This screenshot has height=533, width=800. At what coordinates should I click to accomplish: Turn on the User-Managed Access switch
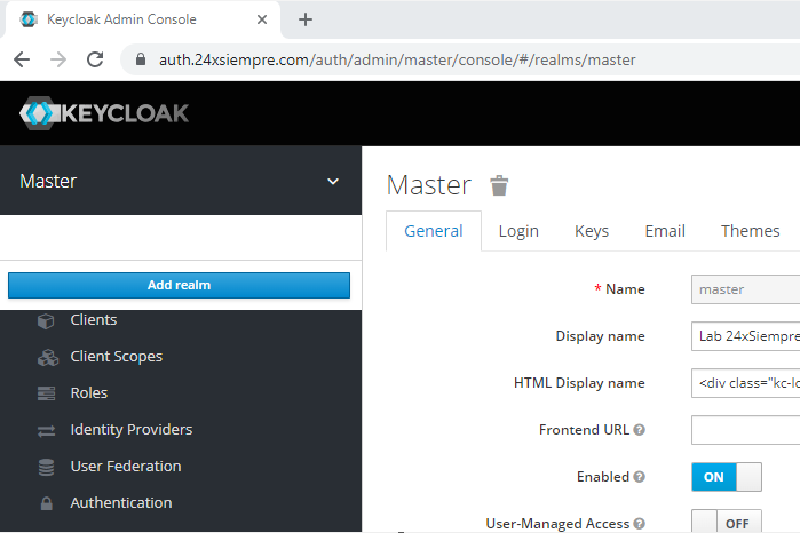[x=726, y=521]
